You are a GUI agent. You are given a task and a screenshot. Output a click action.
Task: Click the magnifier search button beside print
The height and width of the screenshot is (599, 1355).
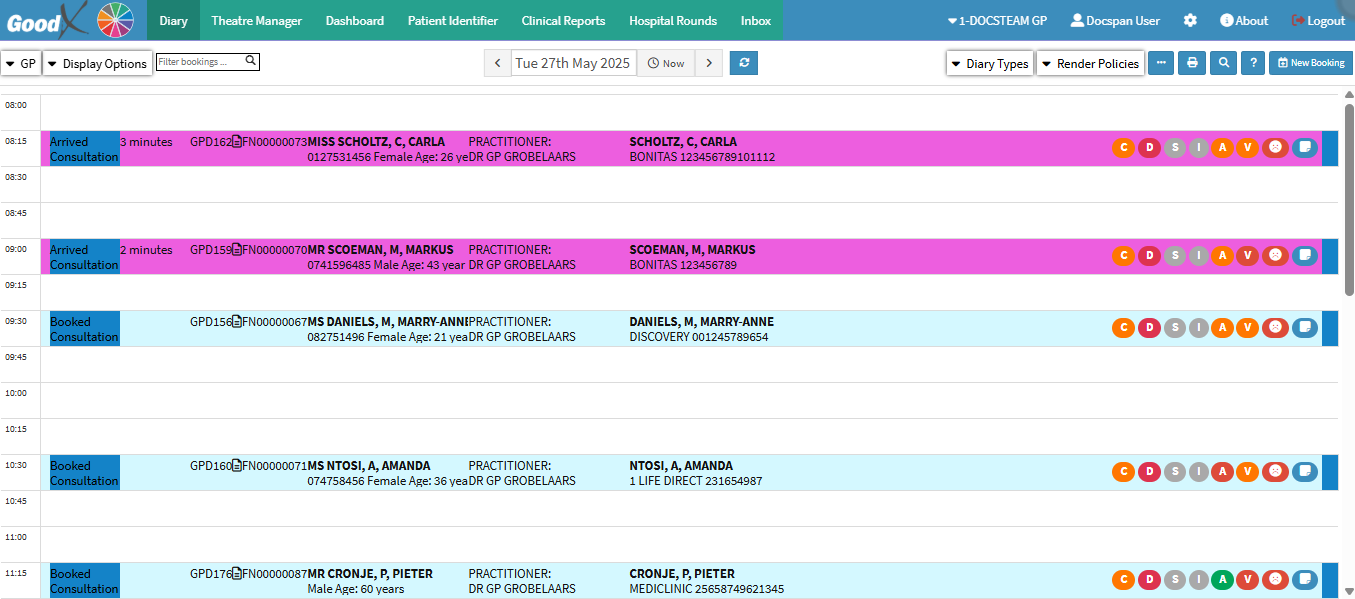[x=1222, y=63]
